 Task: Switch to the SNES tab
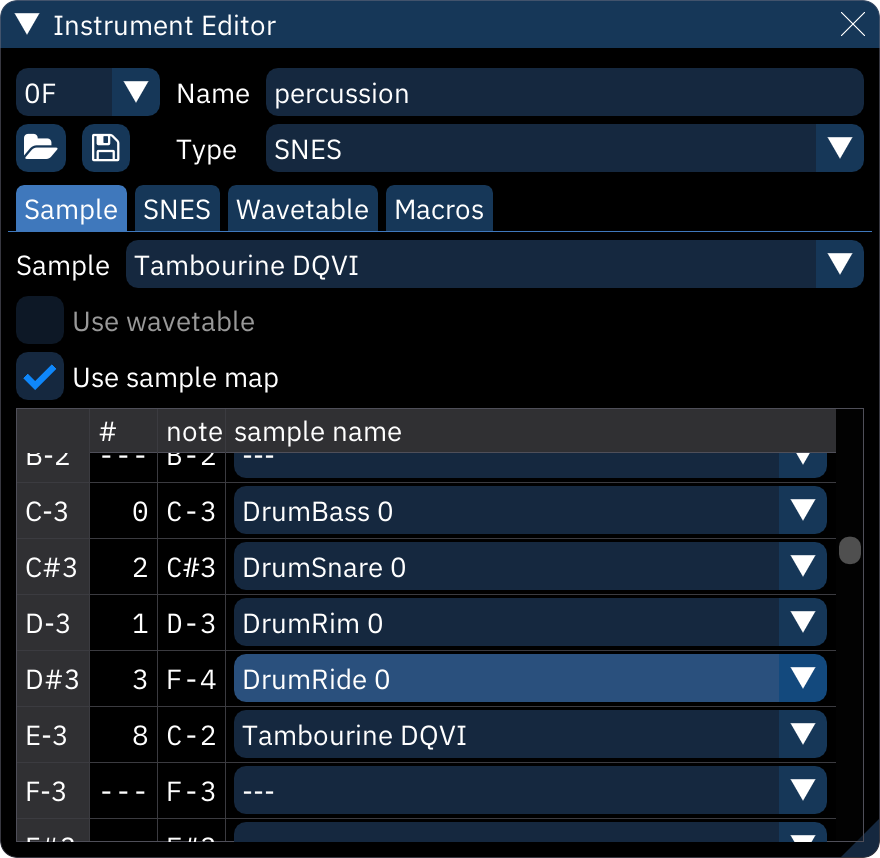177,209
